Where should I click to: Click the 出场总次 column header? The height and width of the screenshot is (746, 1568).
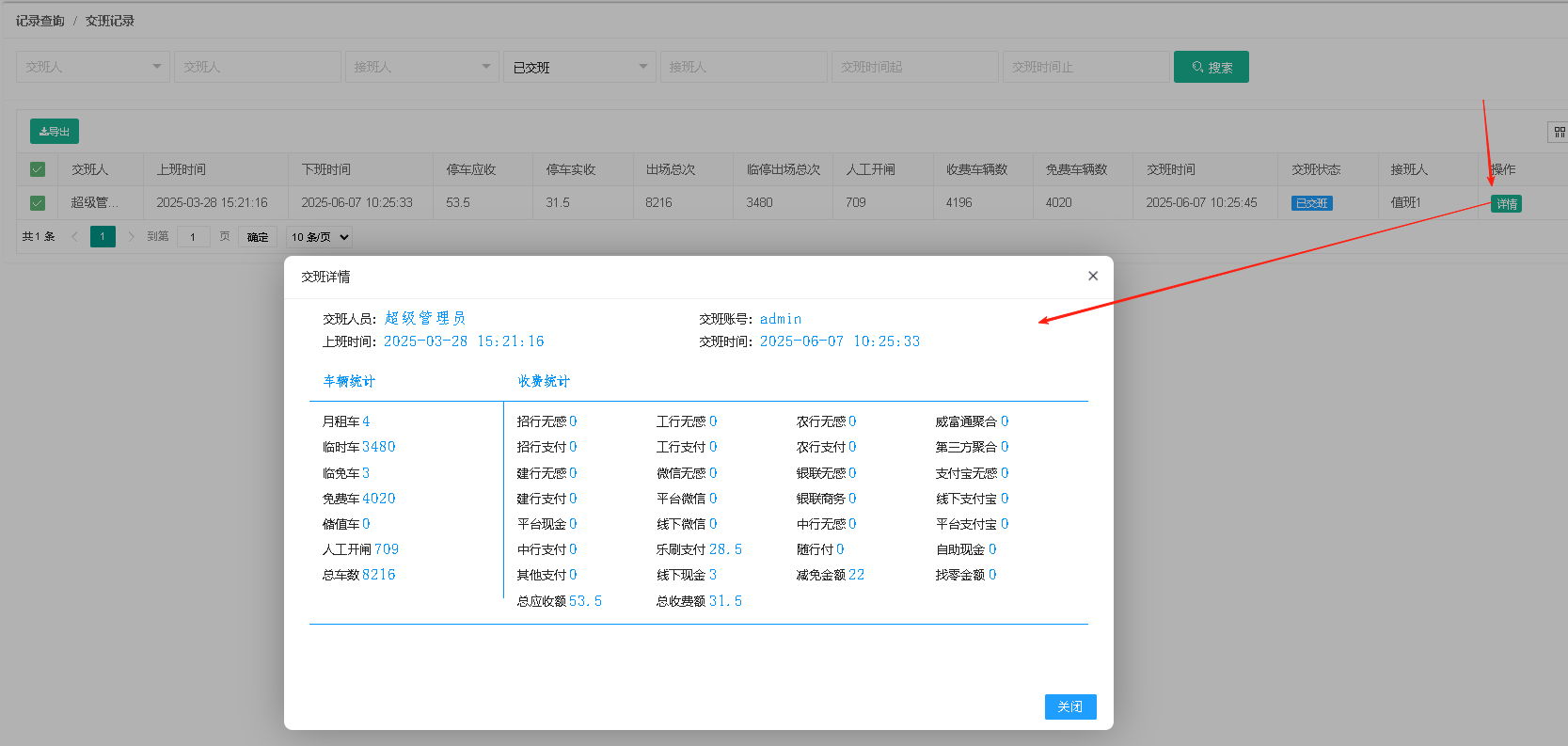[x=671, y=169]
